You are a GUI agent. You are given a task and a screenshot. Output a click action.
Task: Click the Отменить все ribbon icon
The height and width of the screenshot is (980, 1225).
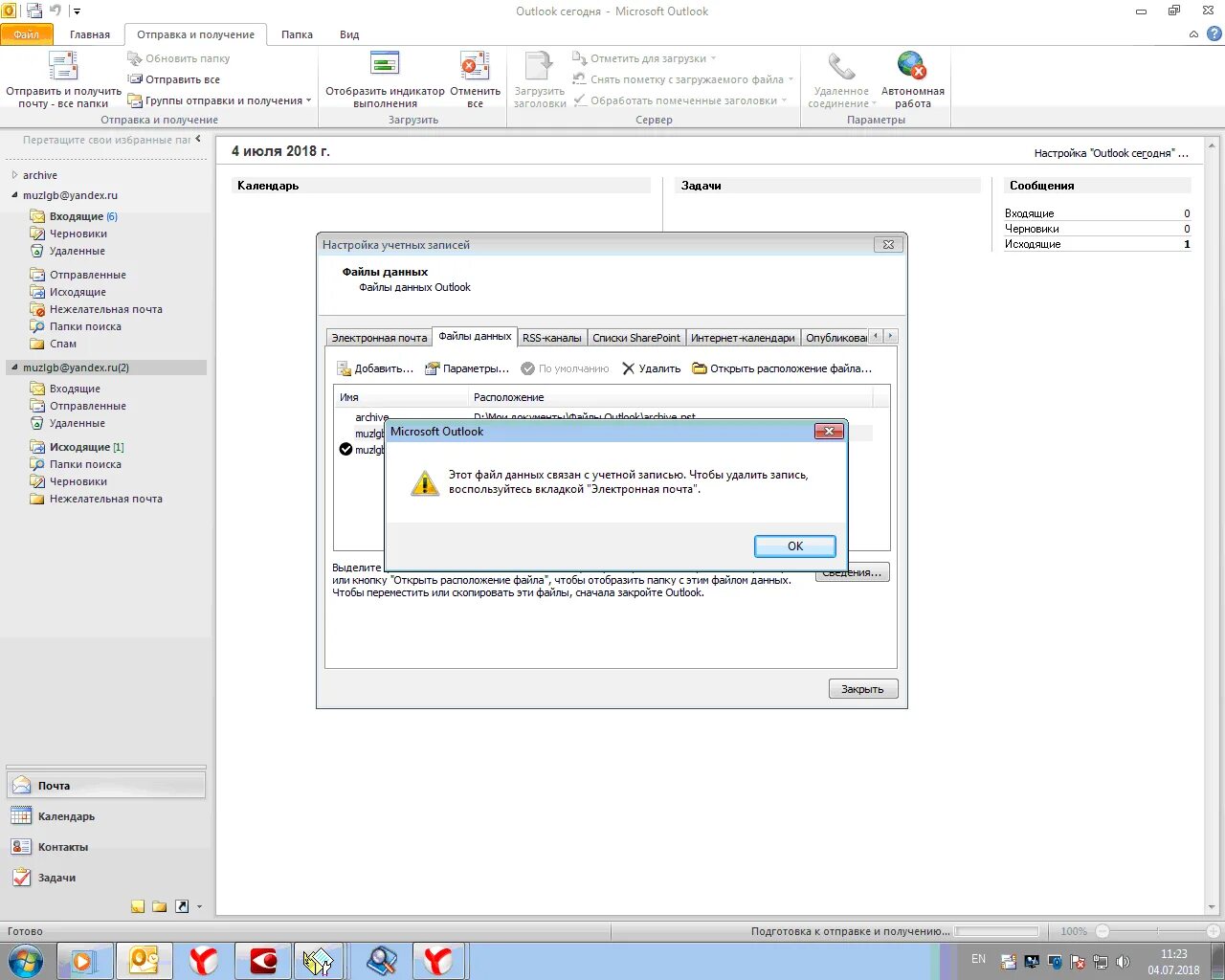475,80
